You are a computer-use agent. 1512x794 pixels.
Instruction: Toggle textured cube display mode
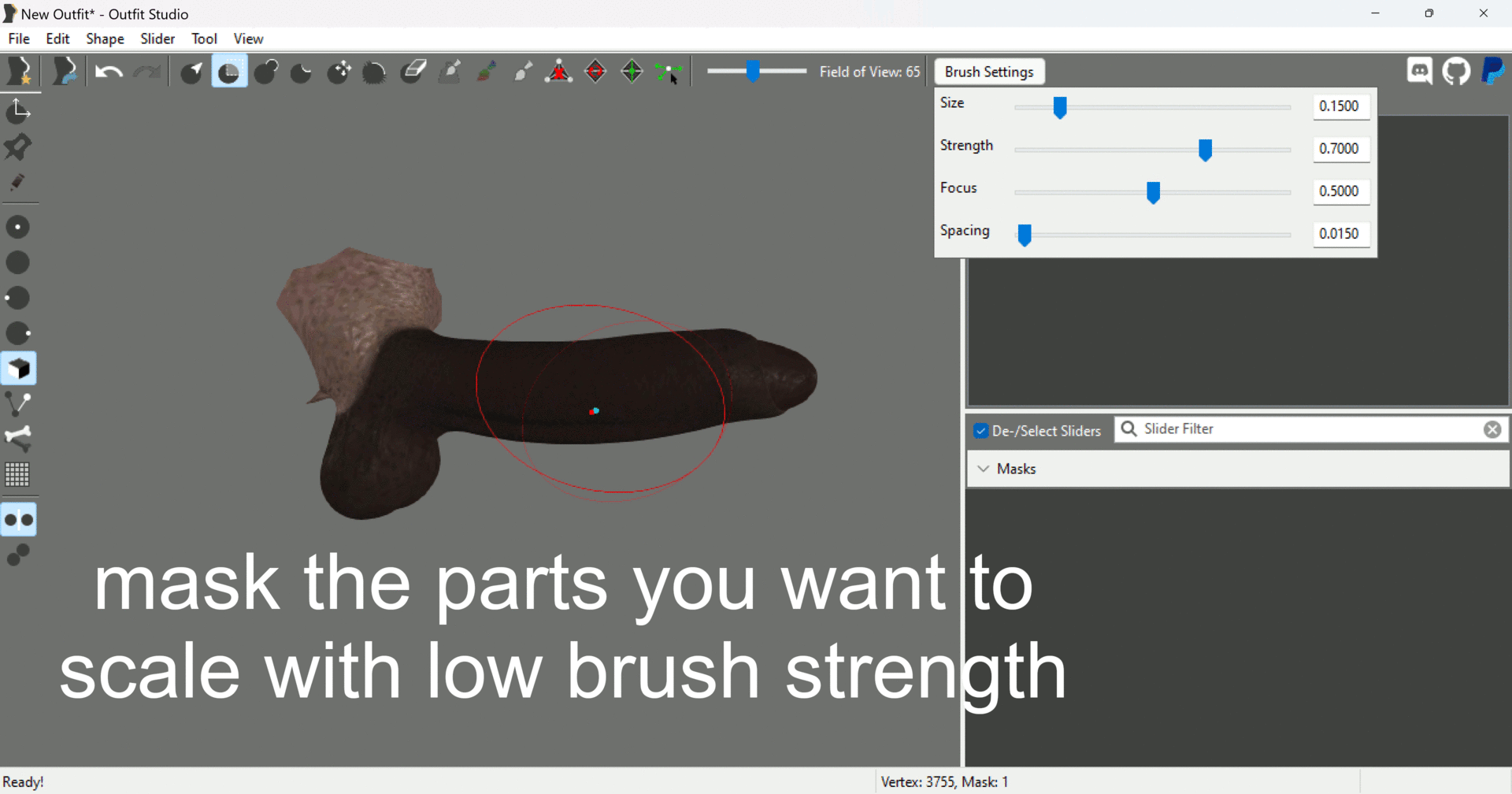pyautogui.click(x=19, y=369)
